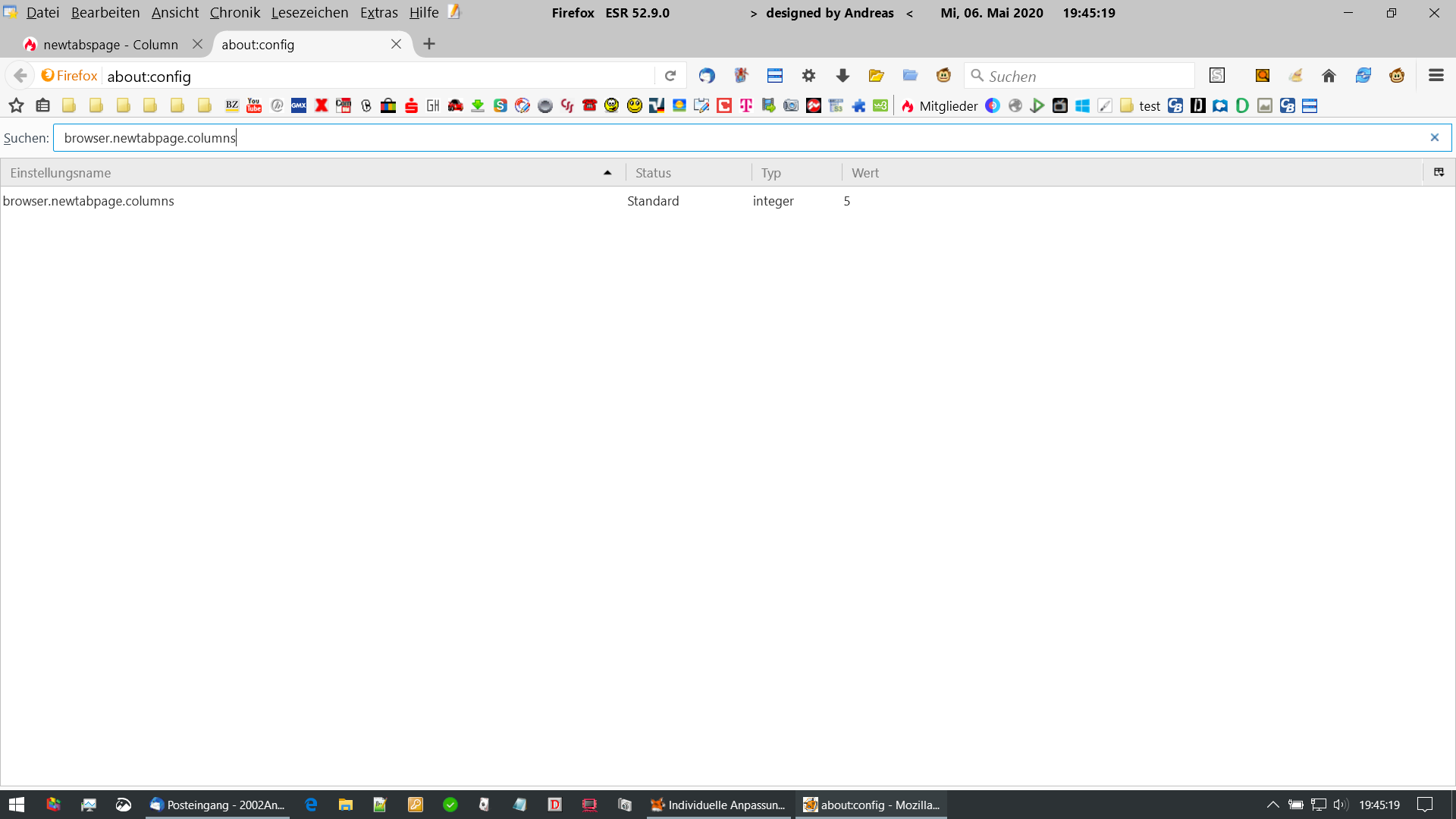
Task: Open the Telekom T bookmark
Action: tap(746, 106)
